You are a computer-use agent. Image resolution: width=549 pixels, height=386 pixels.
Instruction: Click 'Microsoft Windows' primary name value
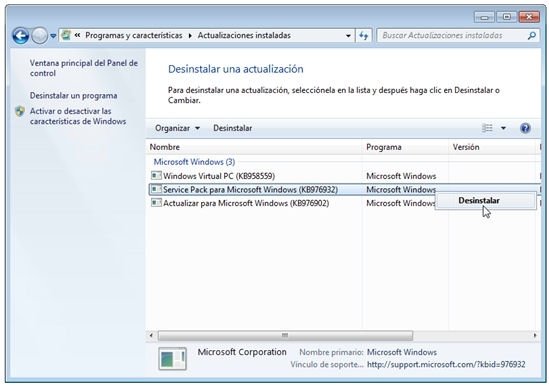tap(402, 352)
